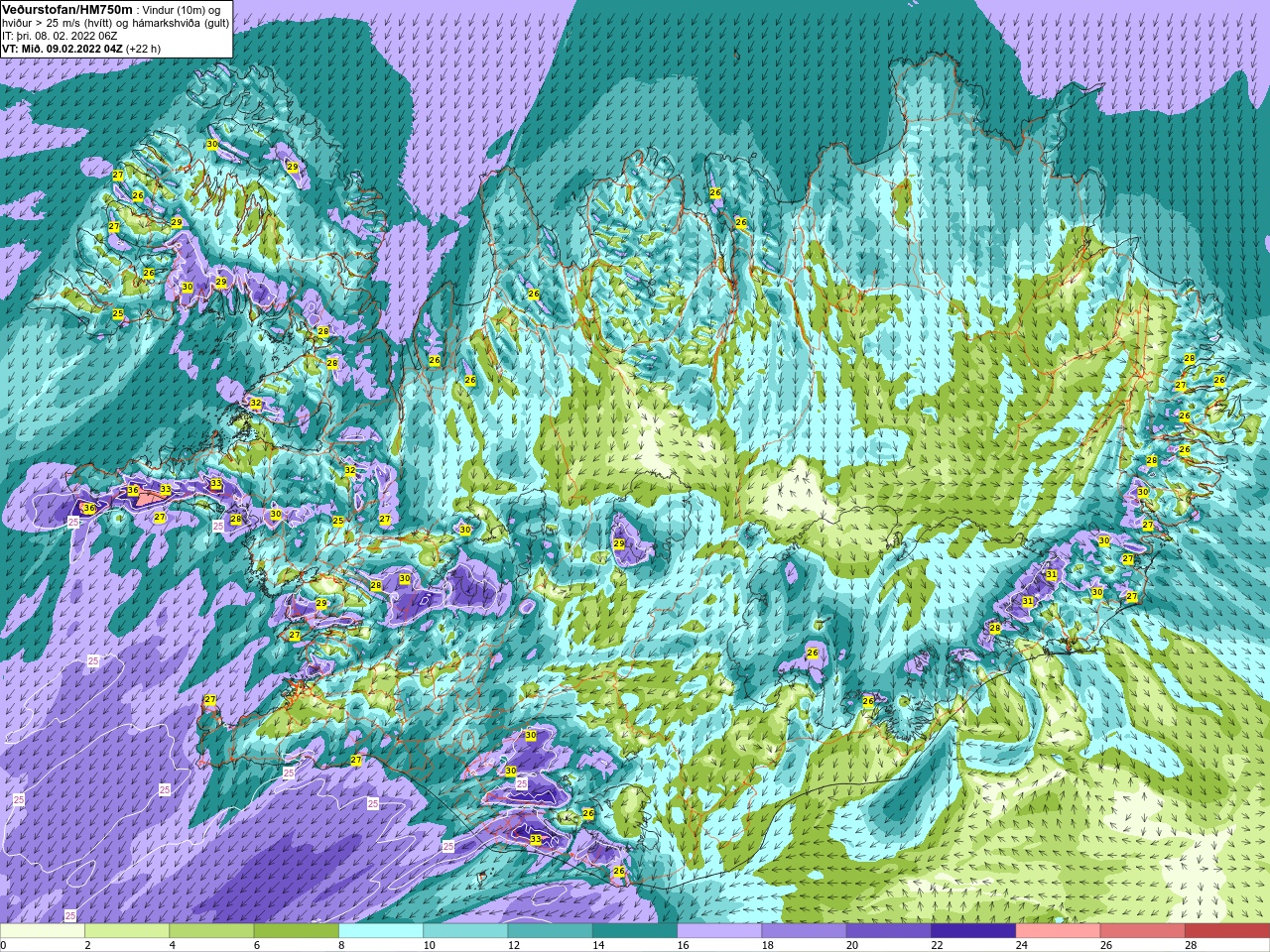
Task: Select the turquoise 10–12 m/s legend swatch
Action: 465,931
